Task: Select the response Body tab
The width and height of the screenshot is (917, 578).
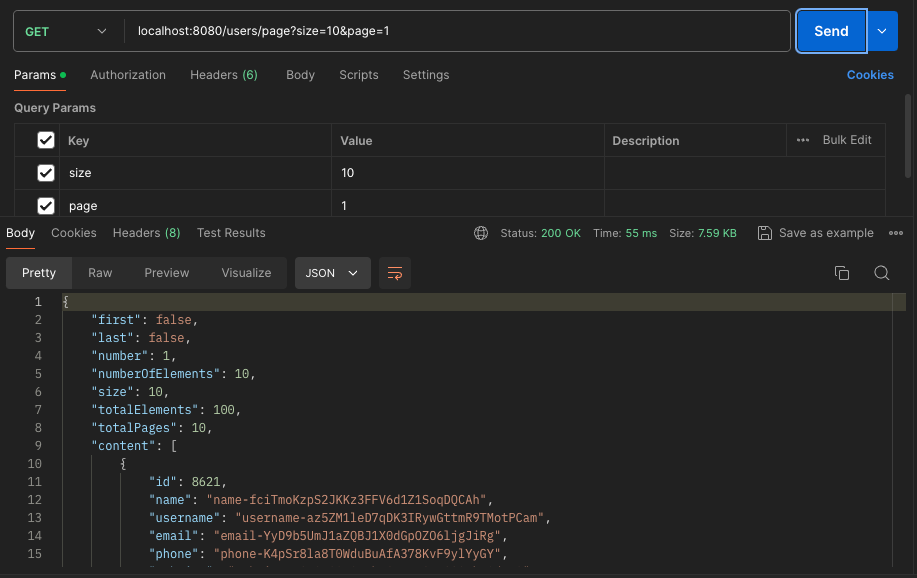Action: pyautogui.click(x=20, y=233)
